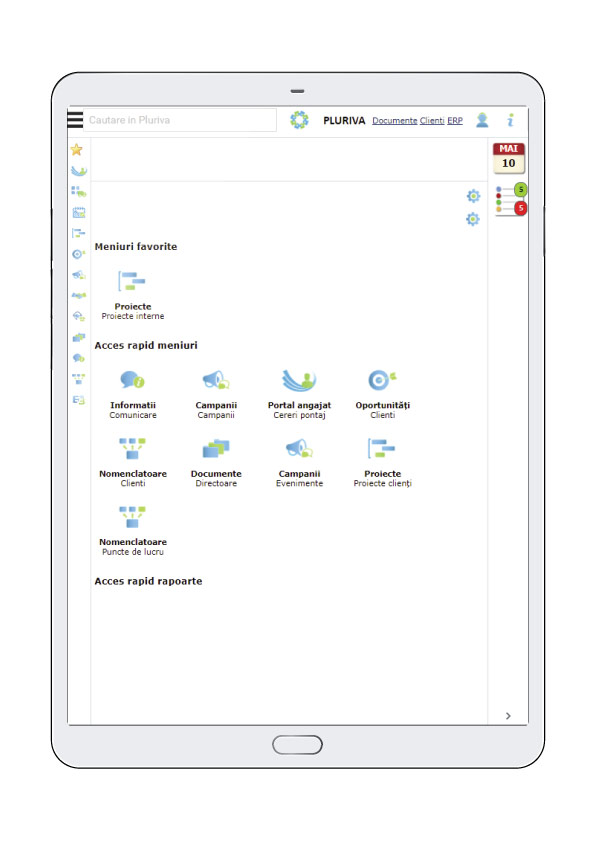Click the 'Acces rapid meniuri' heading
This screenshot has width=595, height=842.
[146, 345]
